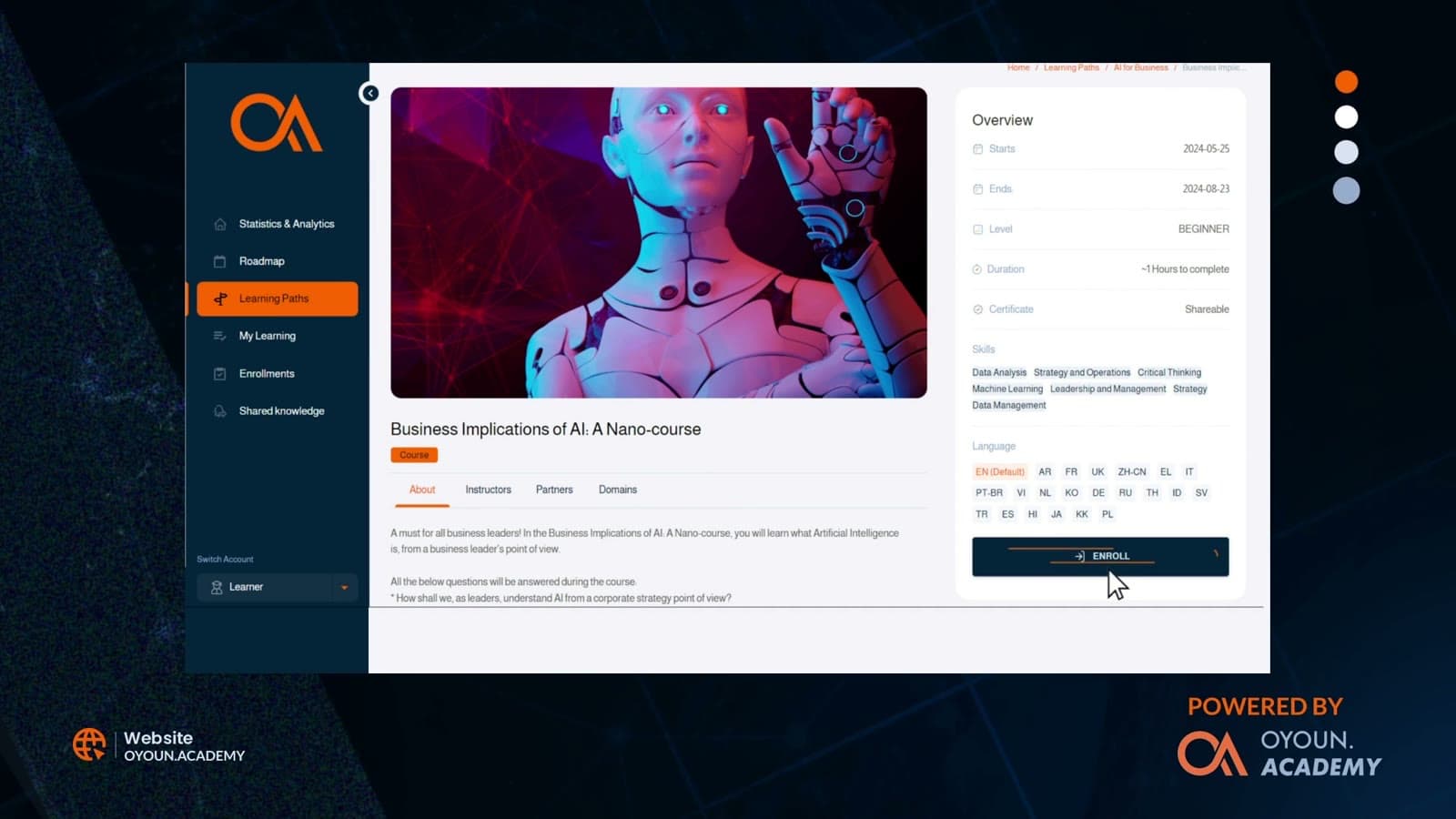Image resolution: width=1456 pixels, height=819 pixels.
Task: Select the RU language
Action: [1126, 493]
